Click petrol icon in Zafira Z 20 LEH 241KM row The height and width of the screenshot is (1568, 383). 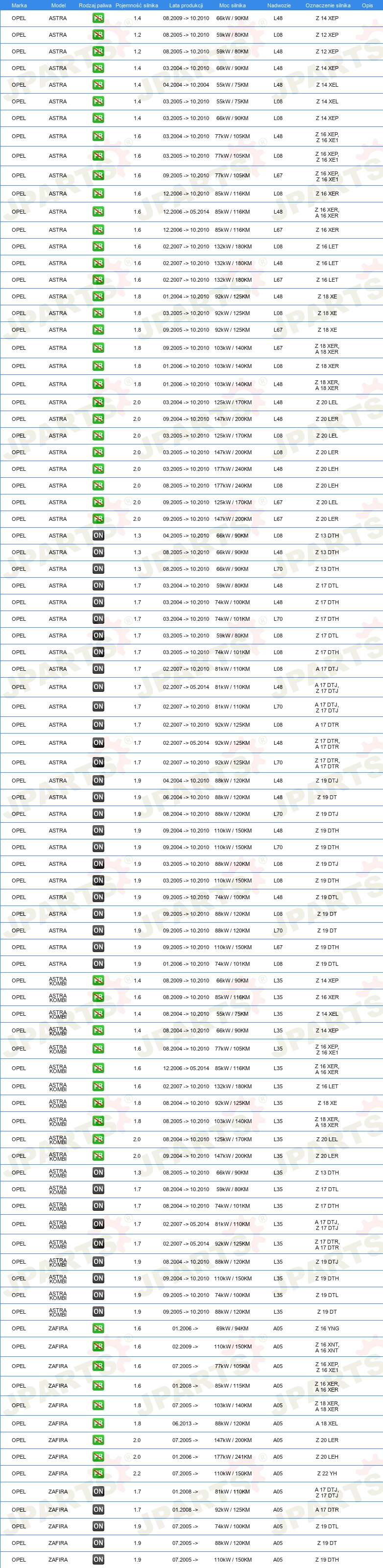click(x=98, y=1457)
